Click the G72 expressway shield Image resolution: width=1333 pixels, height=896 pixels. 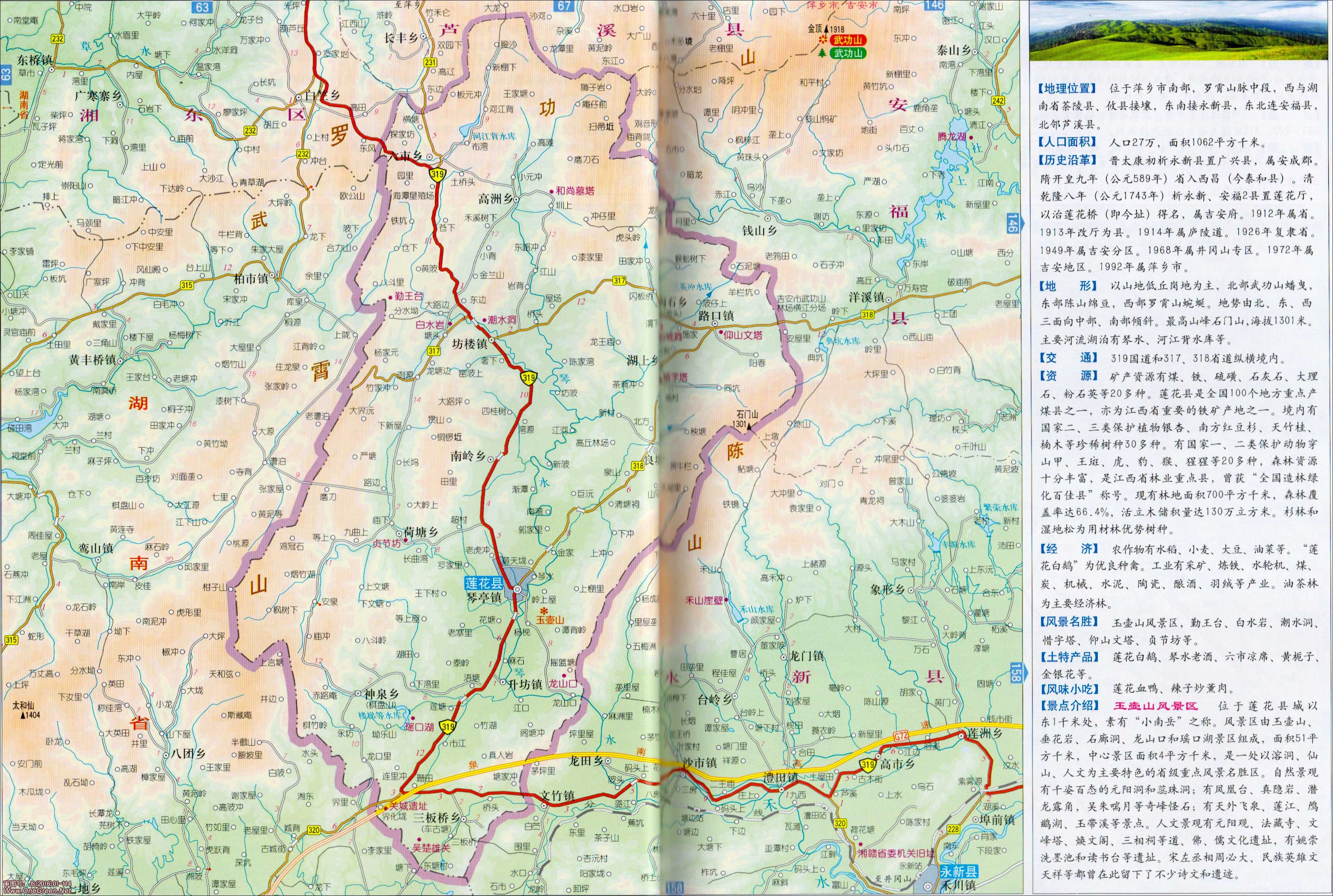pyautogui.click(x=901, y=736)
